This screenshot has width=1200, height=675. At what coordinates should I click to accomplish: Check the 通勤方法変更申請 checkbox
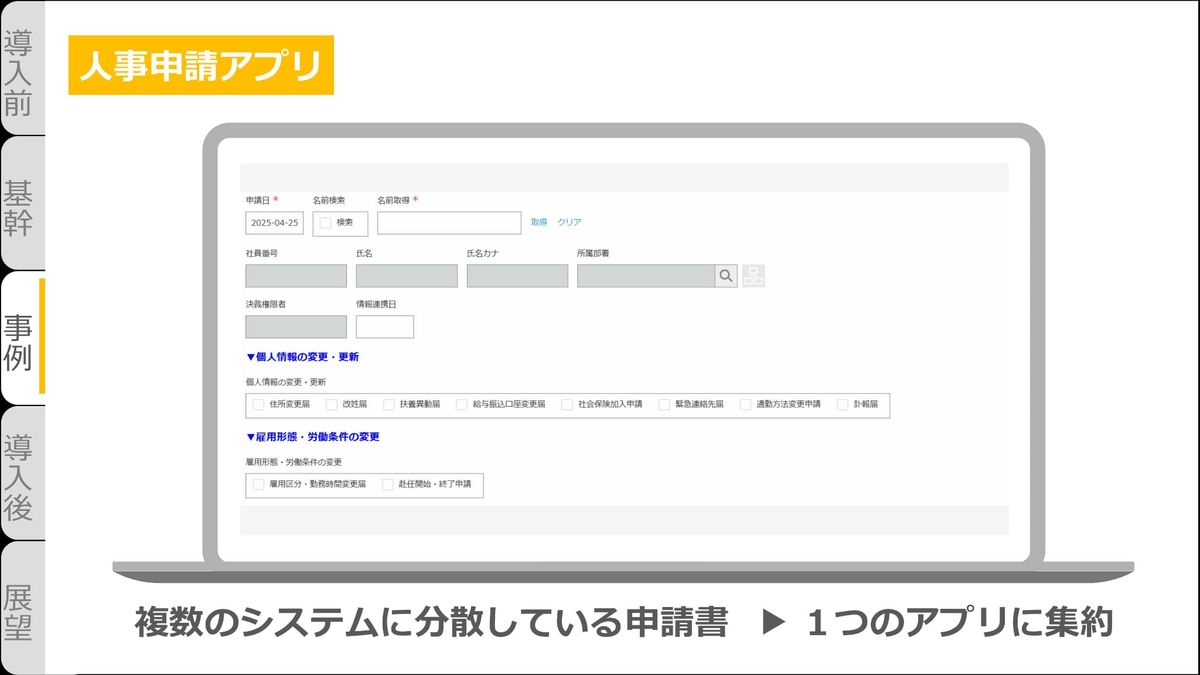pos(745,405)
